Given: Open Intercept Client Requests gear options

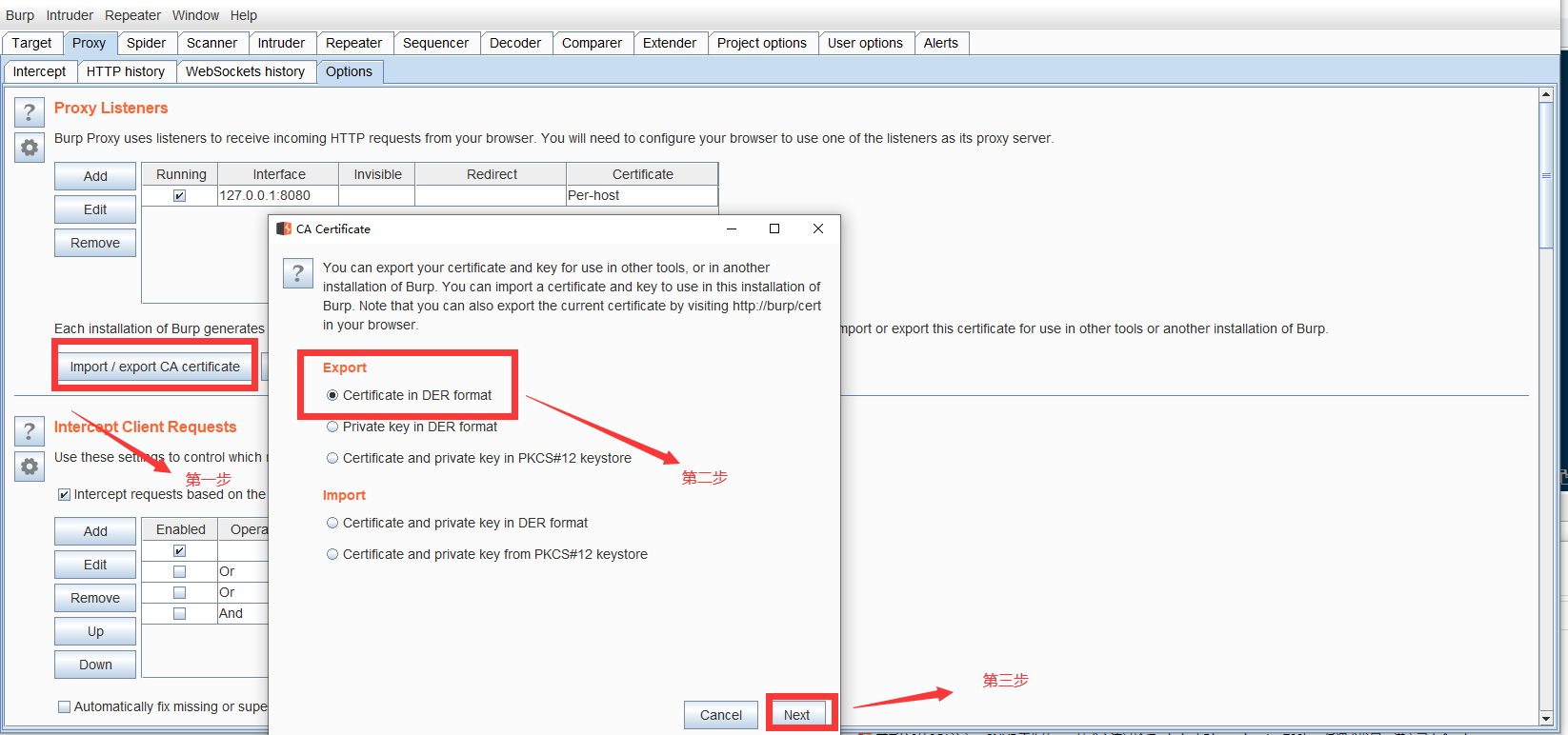Looking at the screenshot, I should (30, 467).
